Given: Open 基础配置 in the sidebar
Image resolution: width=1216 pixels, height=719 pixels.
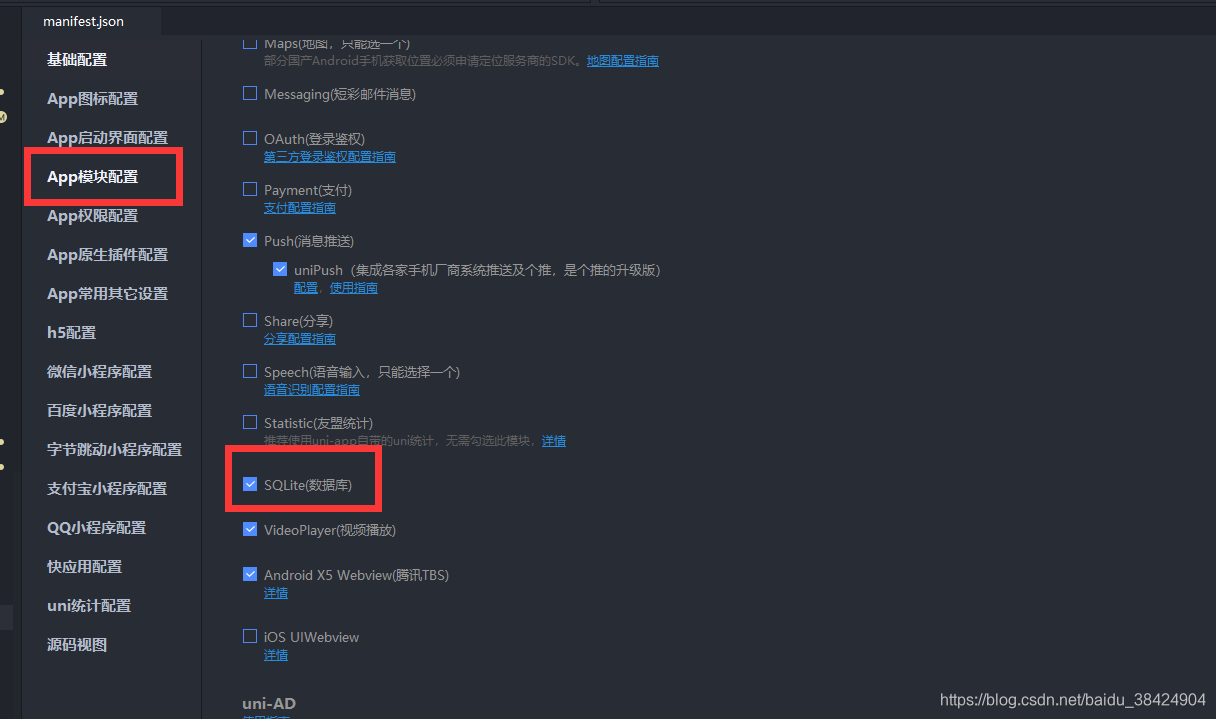Looking at the screenshot, I should point(77,60).
